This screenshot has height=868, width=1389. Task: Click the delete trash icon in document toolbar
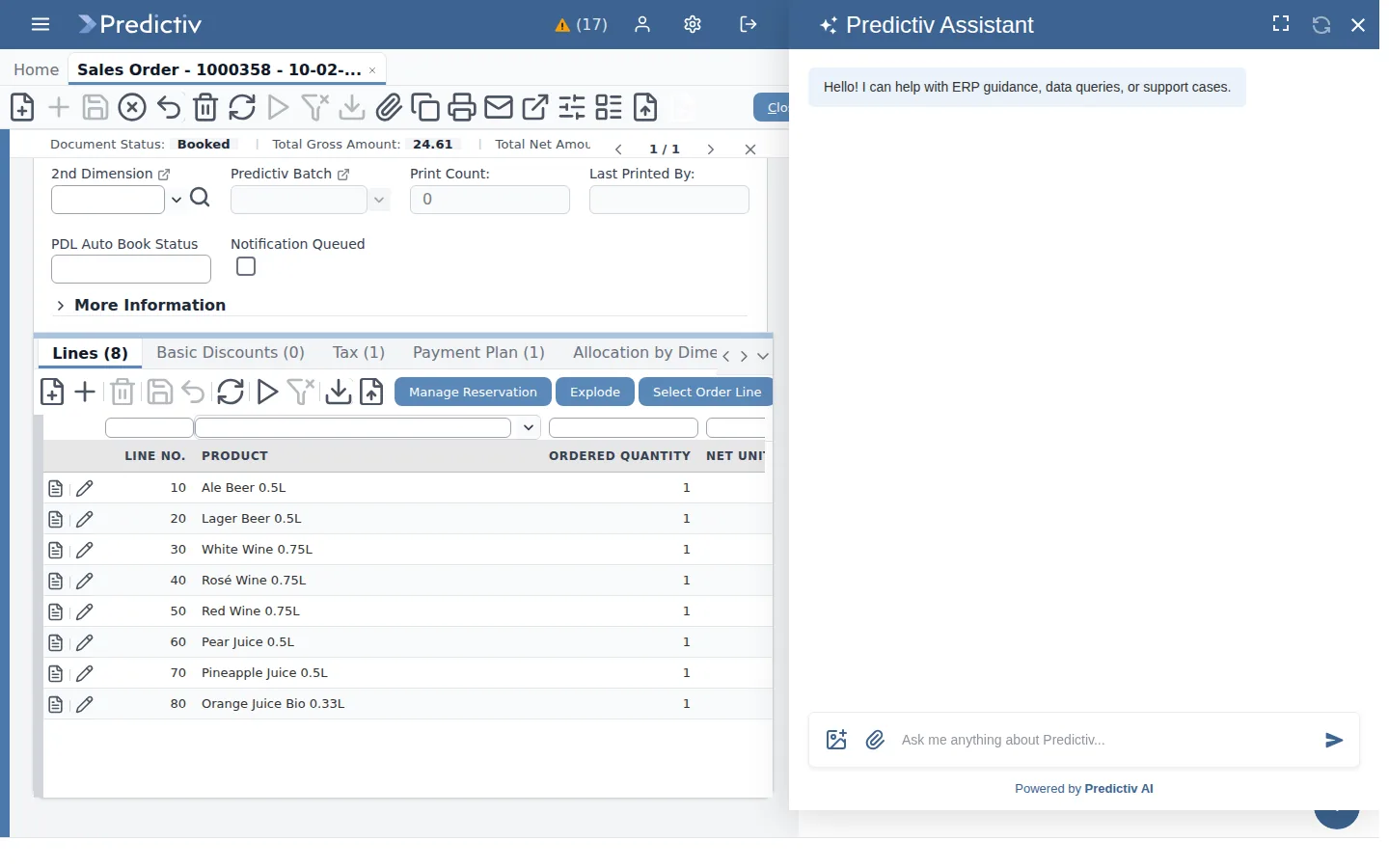coord(205,107)
